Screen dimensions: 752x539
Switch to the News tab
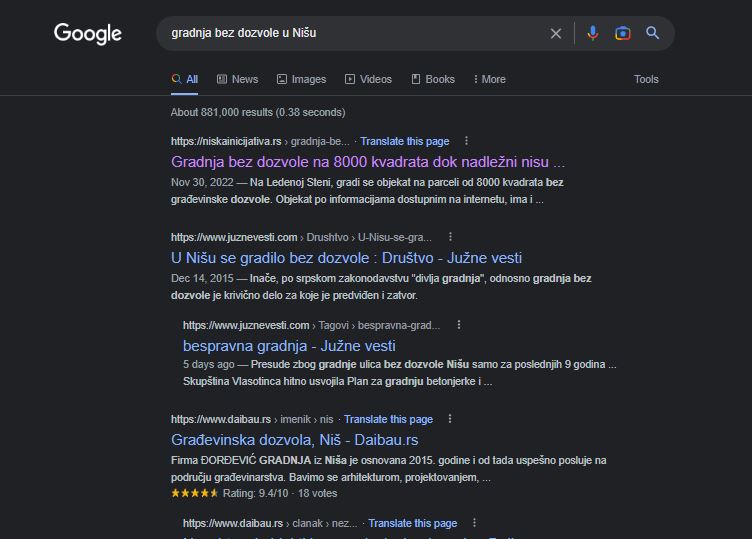(238, 79)
